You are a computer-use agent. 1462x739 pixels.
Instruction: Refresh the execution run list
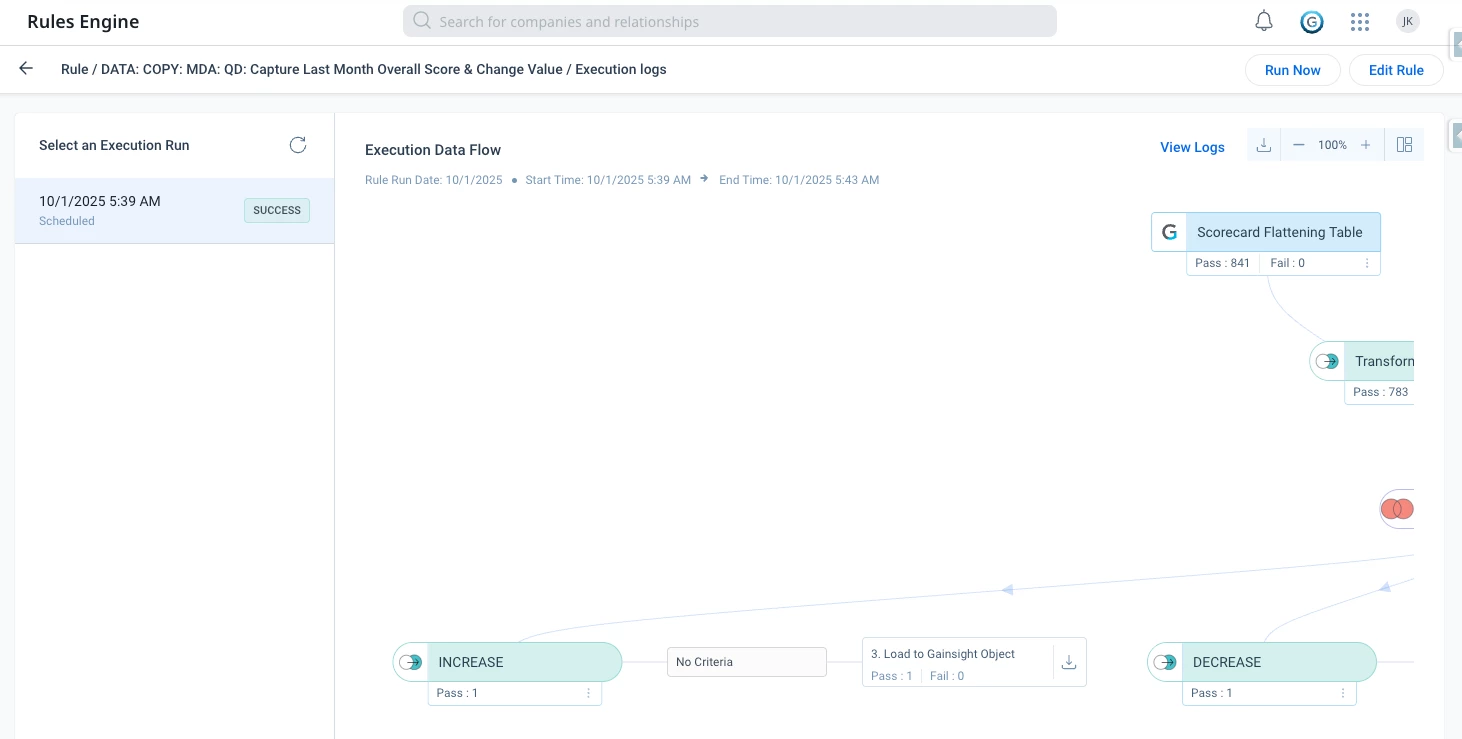[298, 145]
